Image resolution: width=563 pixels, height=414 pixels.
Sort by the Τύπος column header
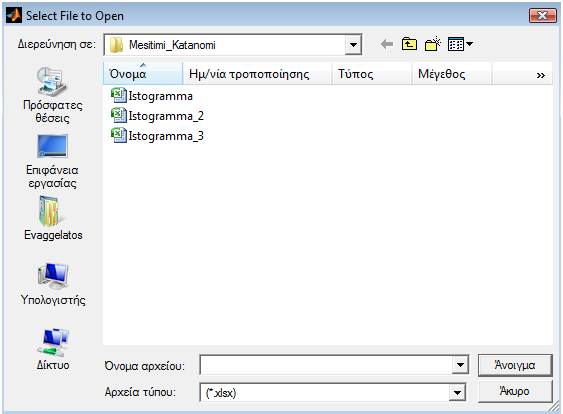[372, 73]
